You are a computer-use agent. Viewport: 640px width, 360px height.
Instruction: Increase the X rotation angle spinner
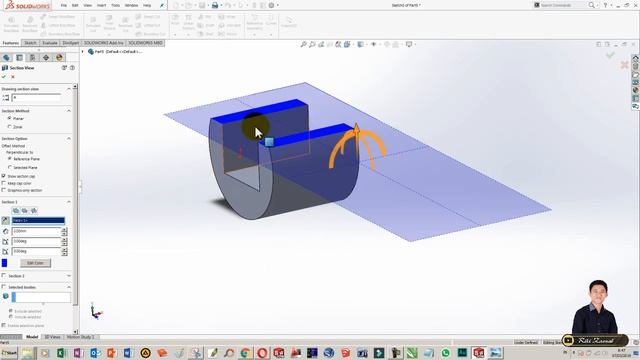pos(64,240)
